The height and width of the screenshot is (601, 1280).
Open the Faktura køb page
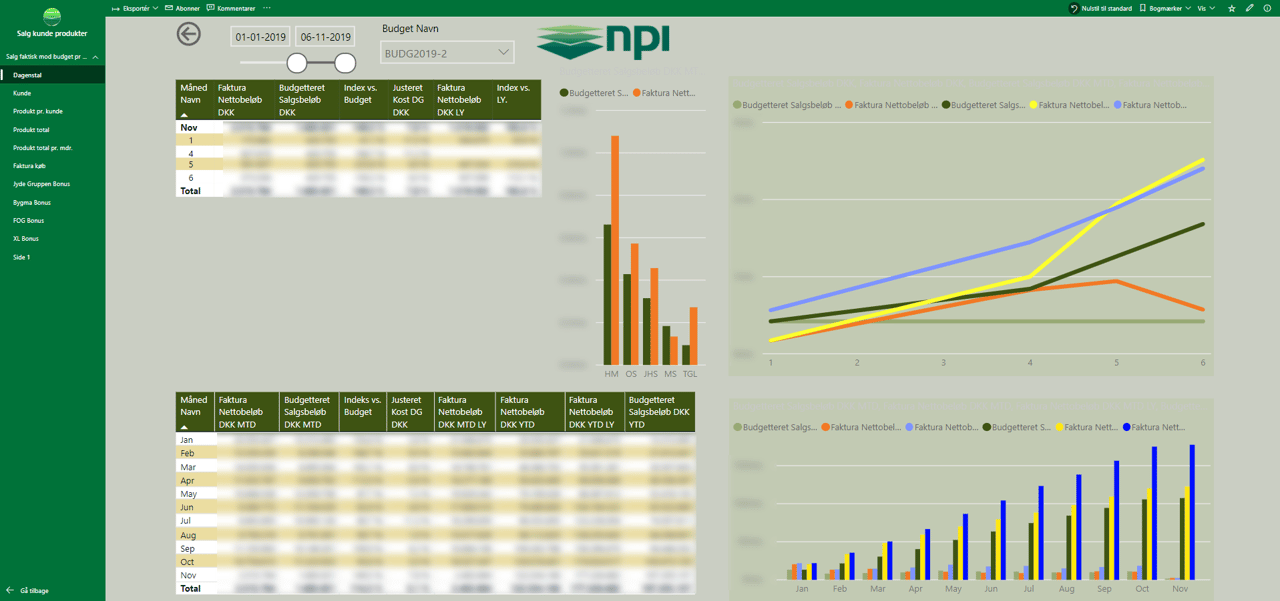click(29, 166)
